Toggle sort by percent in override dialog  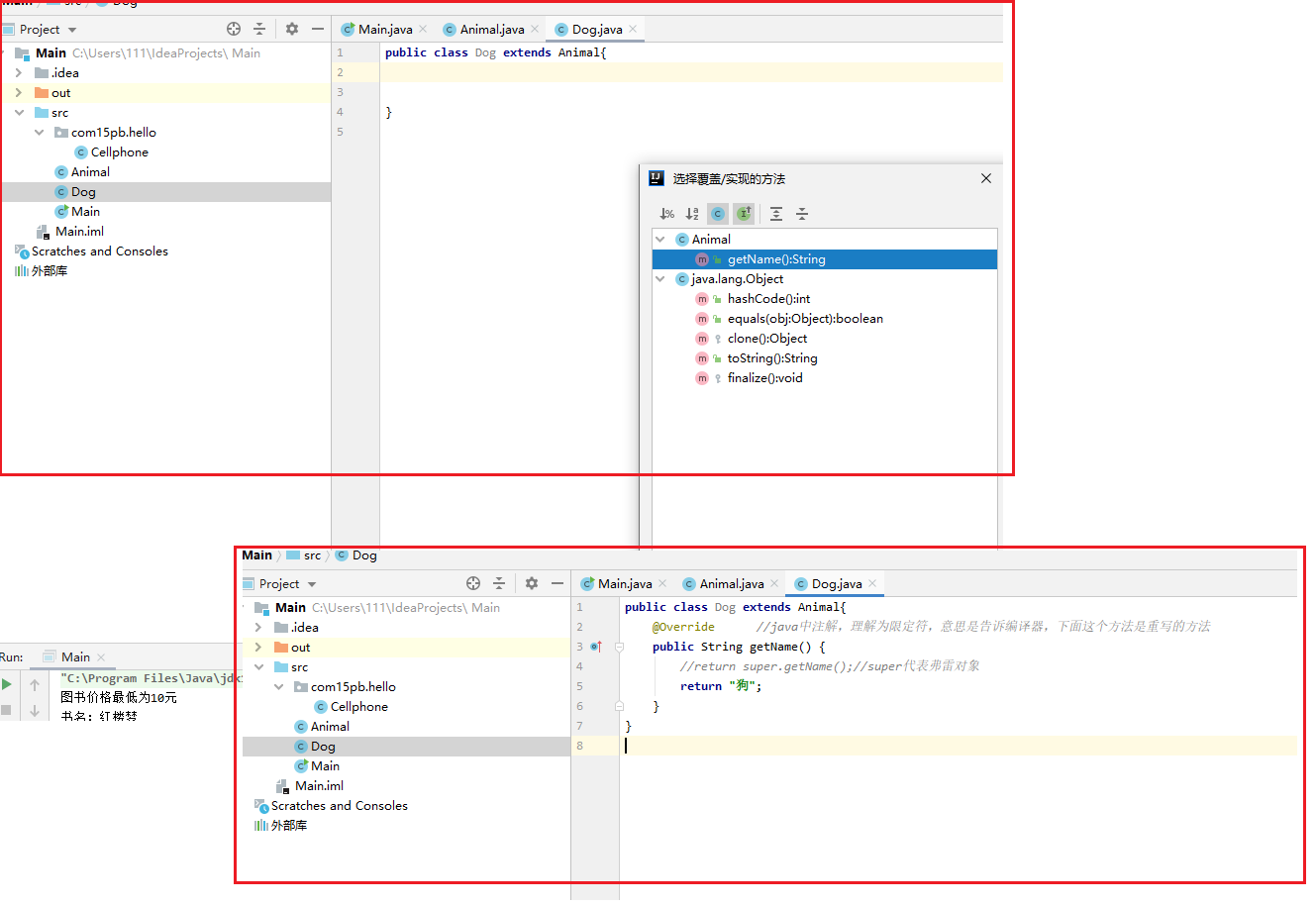[x=667, y=214]
